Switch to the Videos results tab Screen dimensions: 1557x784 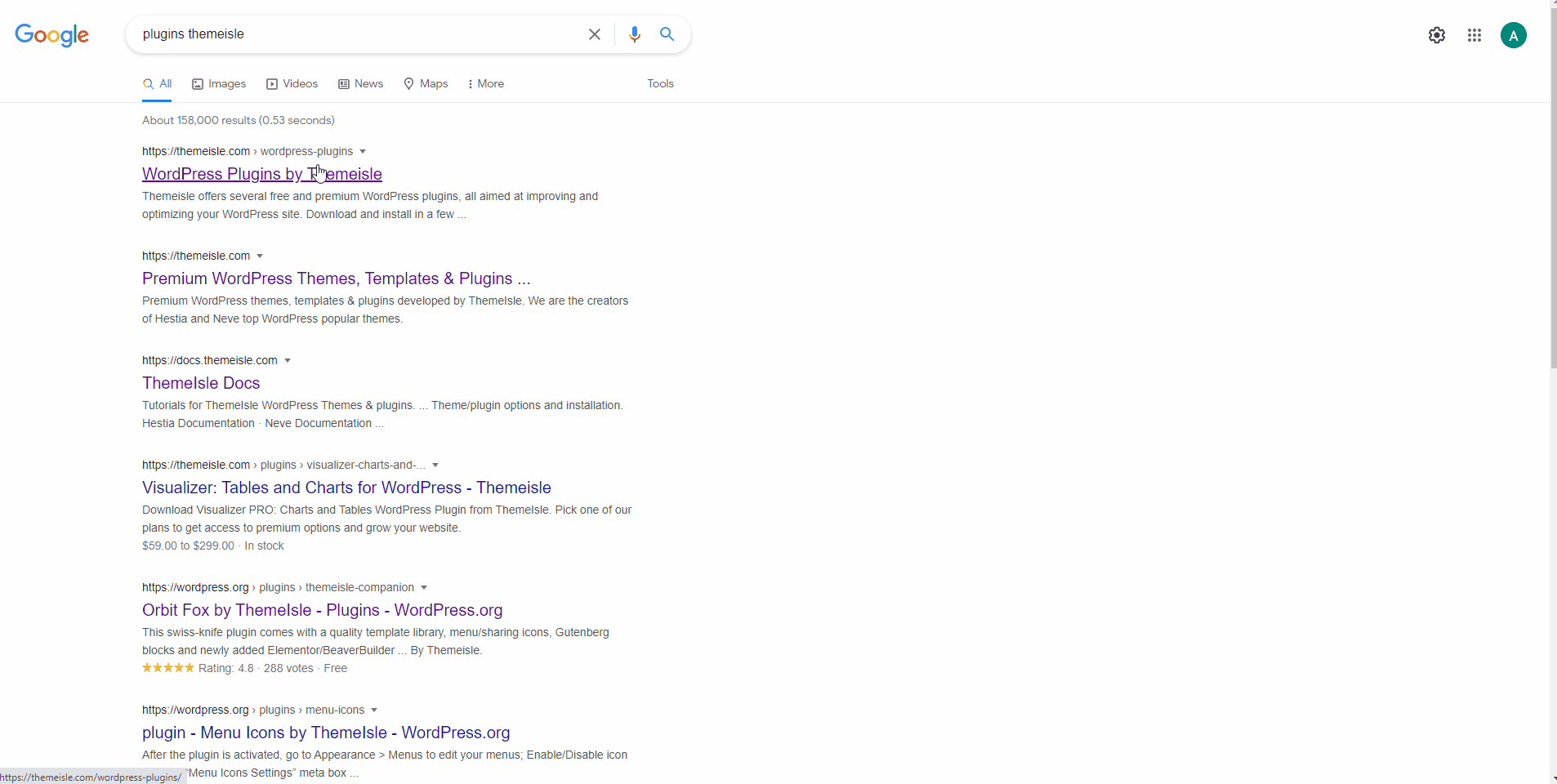coord(292,84)
